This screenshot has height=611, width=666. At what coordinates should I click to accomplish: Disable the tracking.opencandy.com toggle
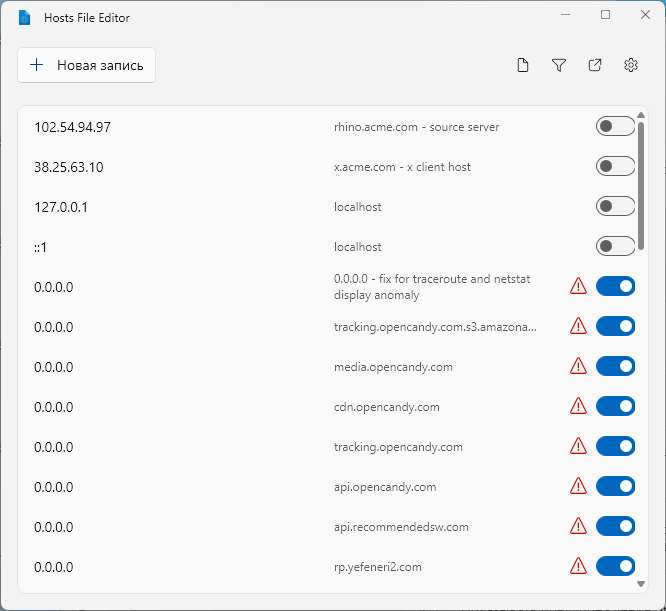point(615,447)
